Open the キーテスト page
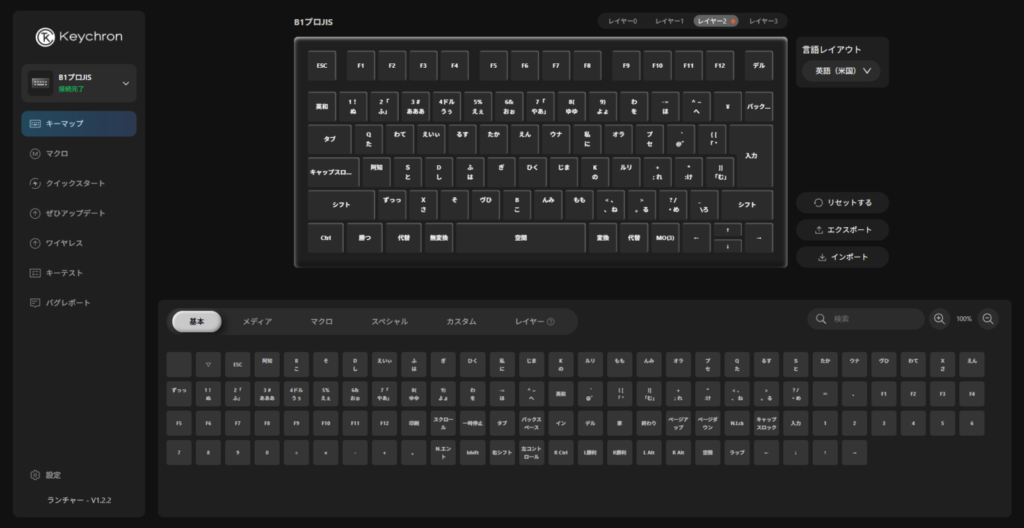The image size is (1024, 528). pyautogui.click(x=63, y=272)
